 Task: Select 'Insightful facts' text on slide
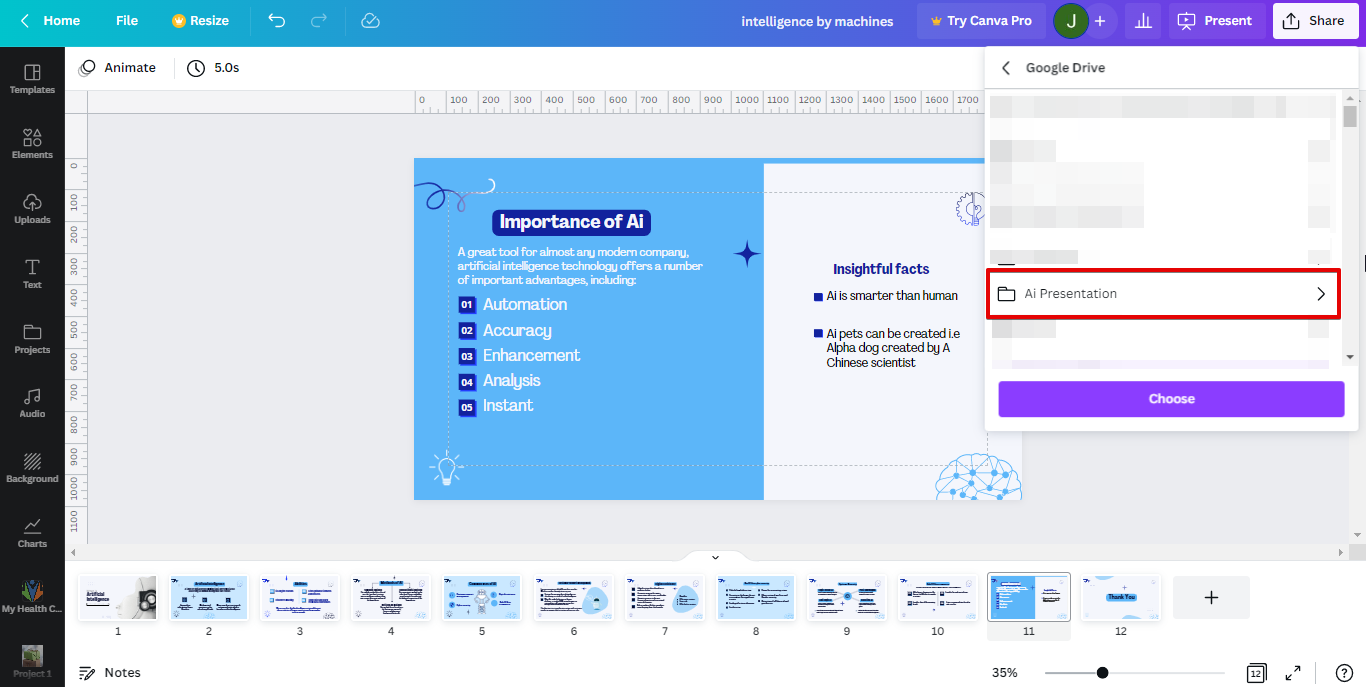(881, 269)
